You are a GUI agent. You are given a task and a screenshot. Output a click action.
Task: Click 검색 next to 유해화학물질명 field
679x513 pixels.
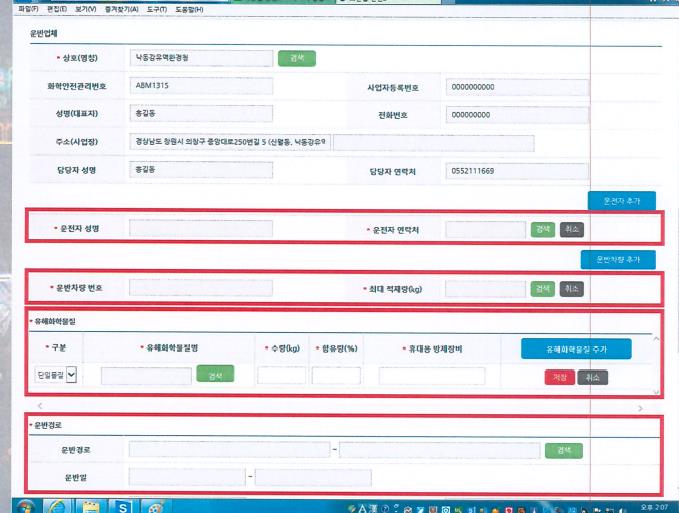(x=215, y=374)
